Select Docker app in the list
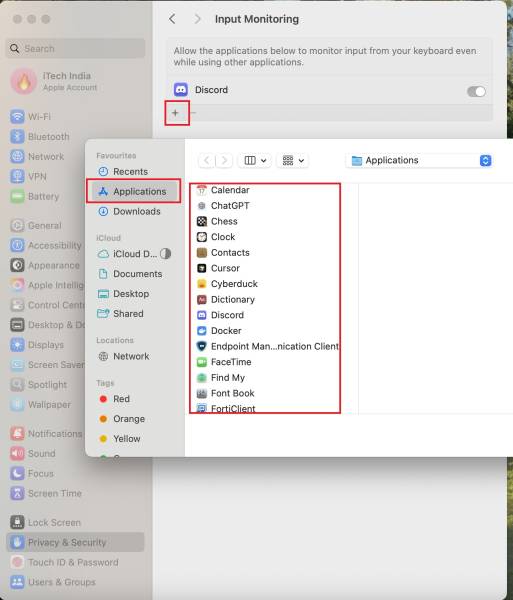The image size is (513, 600). (x=219, y=331)
